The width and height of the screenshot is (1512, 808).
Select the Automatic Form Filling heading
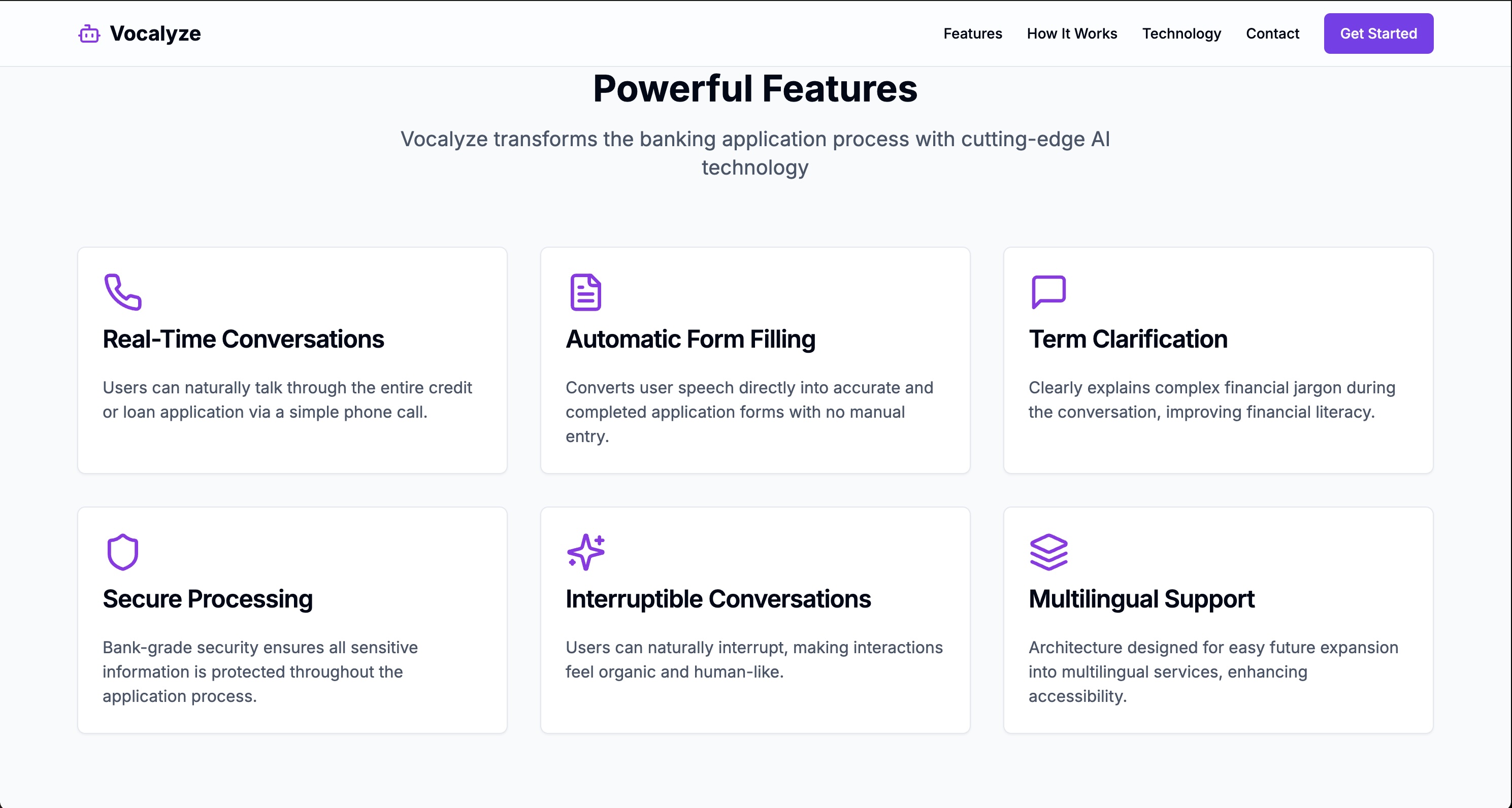click(x=691, y=339)
